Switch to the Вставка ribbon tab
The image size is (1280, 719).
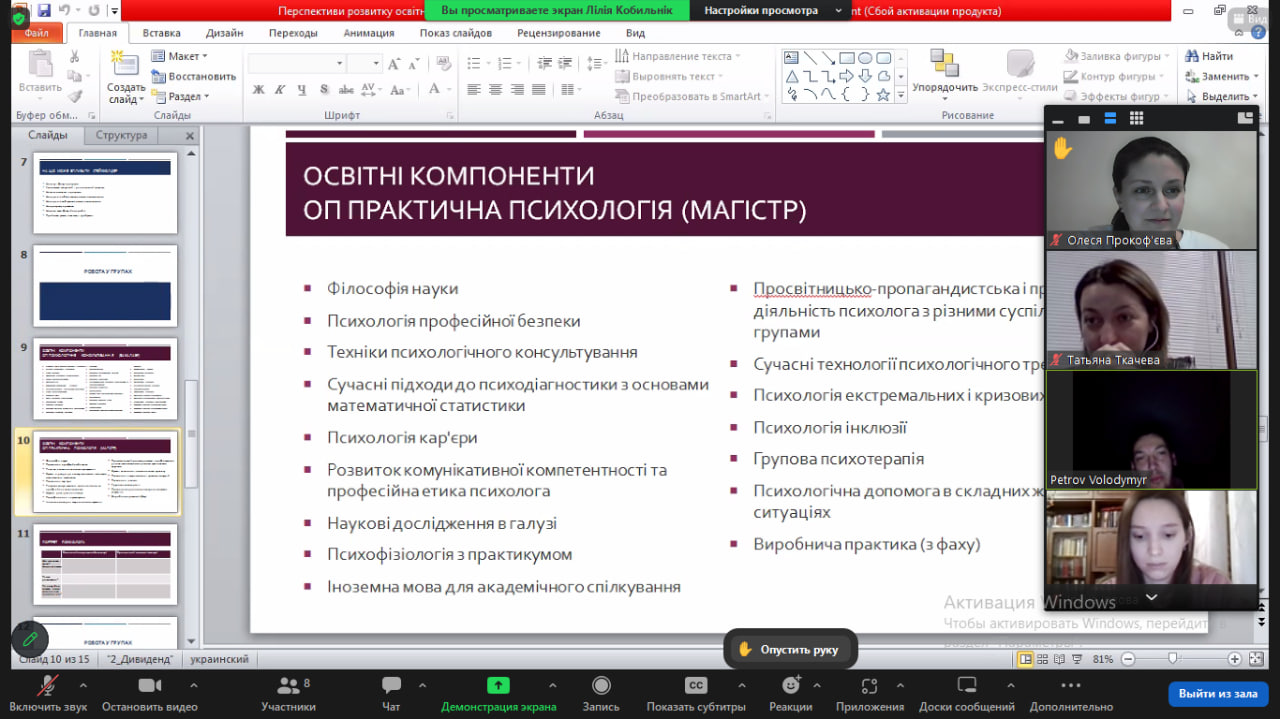[x=161, y=33]
